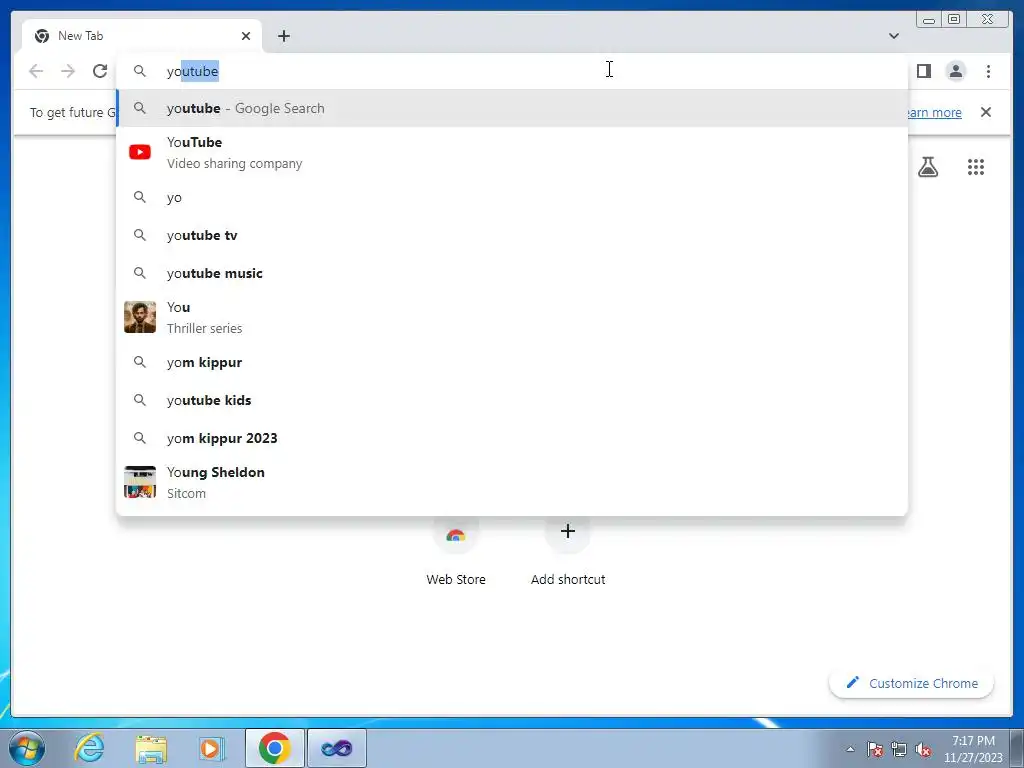Open Windows Media Player in taskbar
Screen dimensions: 1024x768
tap(211, 748)
